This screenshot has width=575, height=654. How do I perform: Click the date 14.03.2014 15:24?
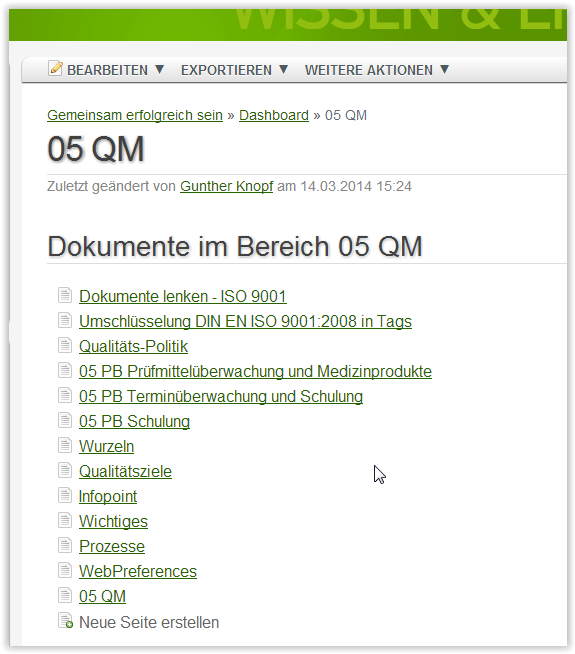point(356,186)
